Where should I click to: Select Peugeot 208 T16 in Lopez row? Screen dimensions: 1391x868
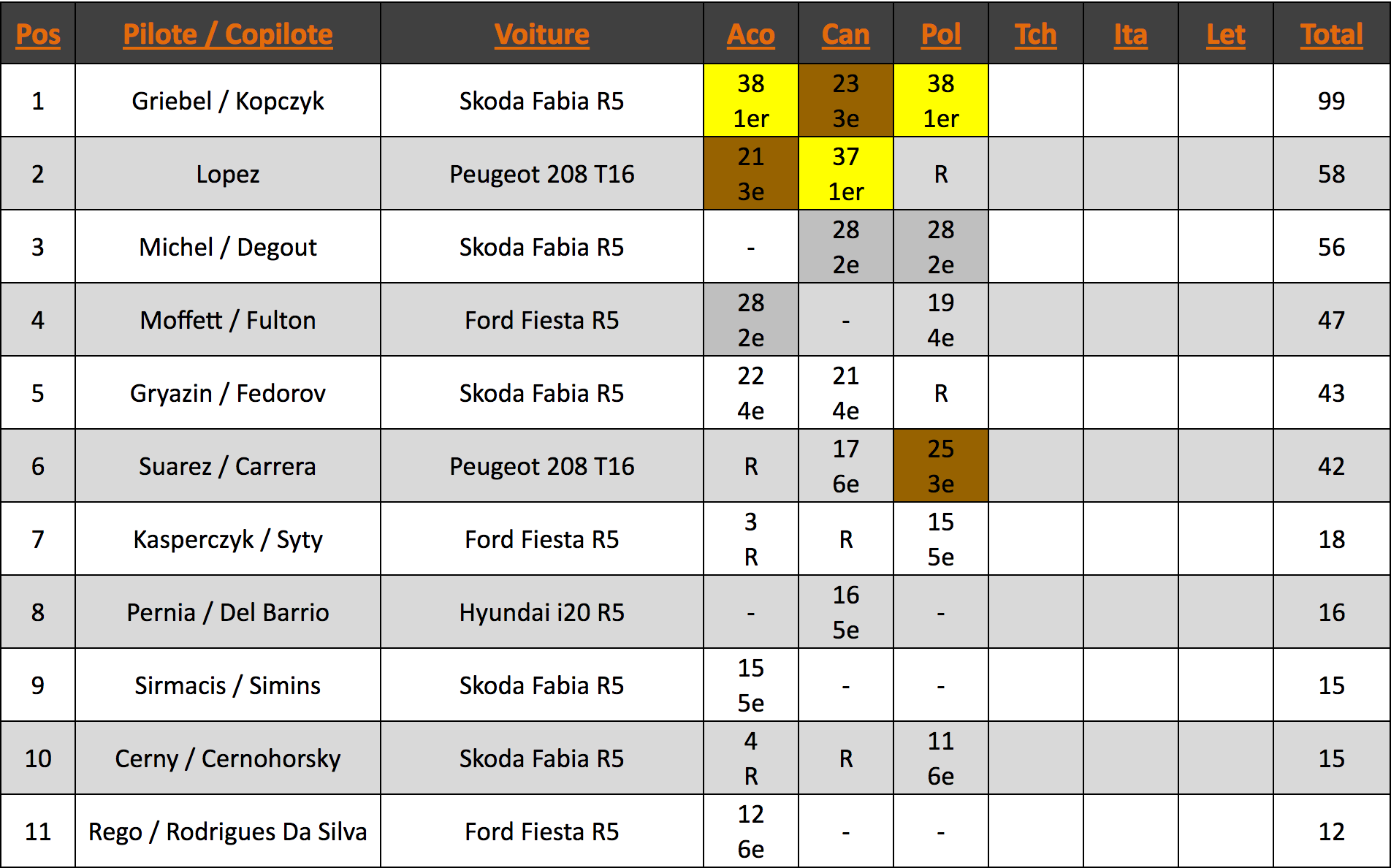click(x=541, y=174)
